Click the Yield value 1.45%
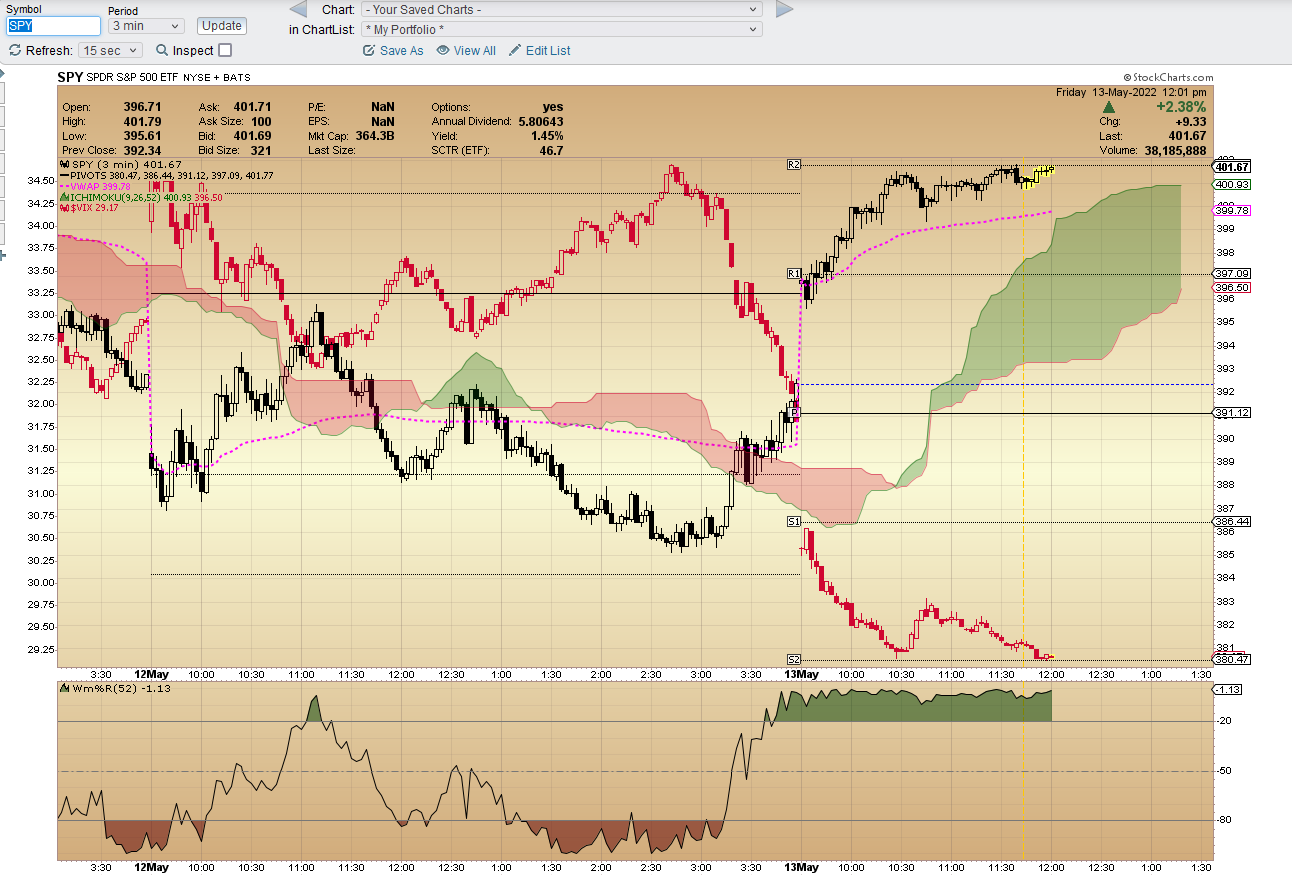The height and width of the screenshot is (881, 1292). [547, 136]
